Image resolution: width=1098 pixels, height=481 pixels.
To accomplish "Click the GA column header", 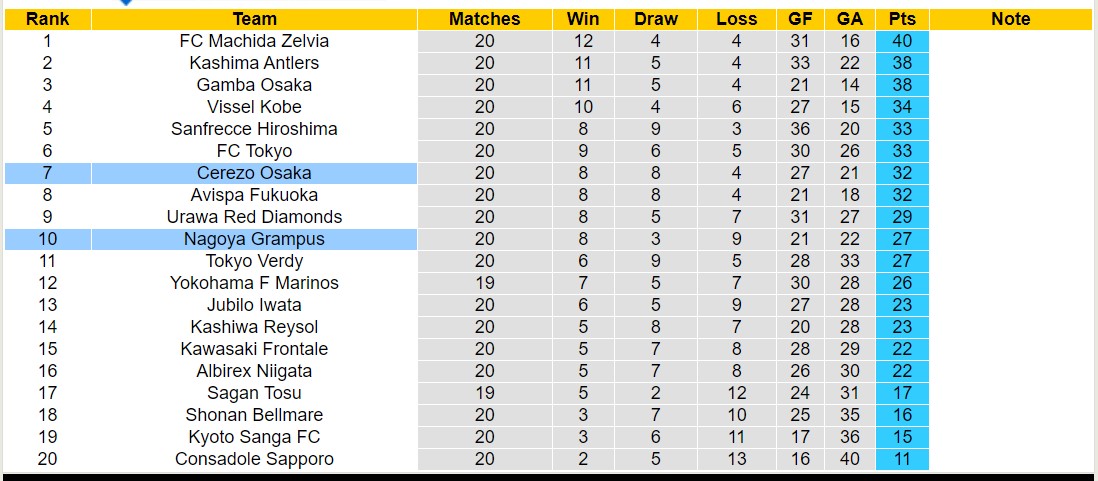I will coord(850,19).
